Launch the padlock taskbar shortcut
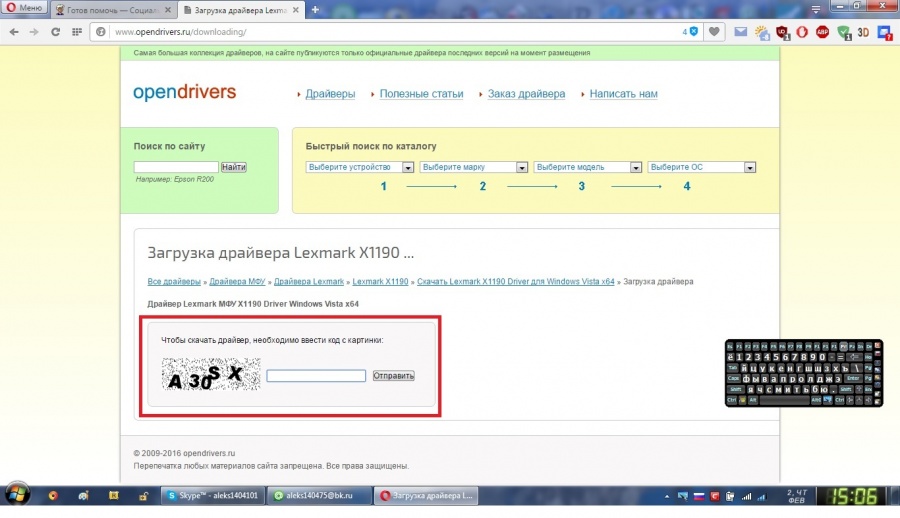Screen dimensions: 900x518 (143, 495)
